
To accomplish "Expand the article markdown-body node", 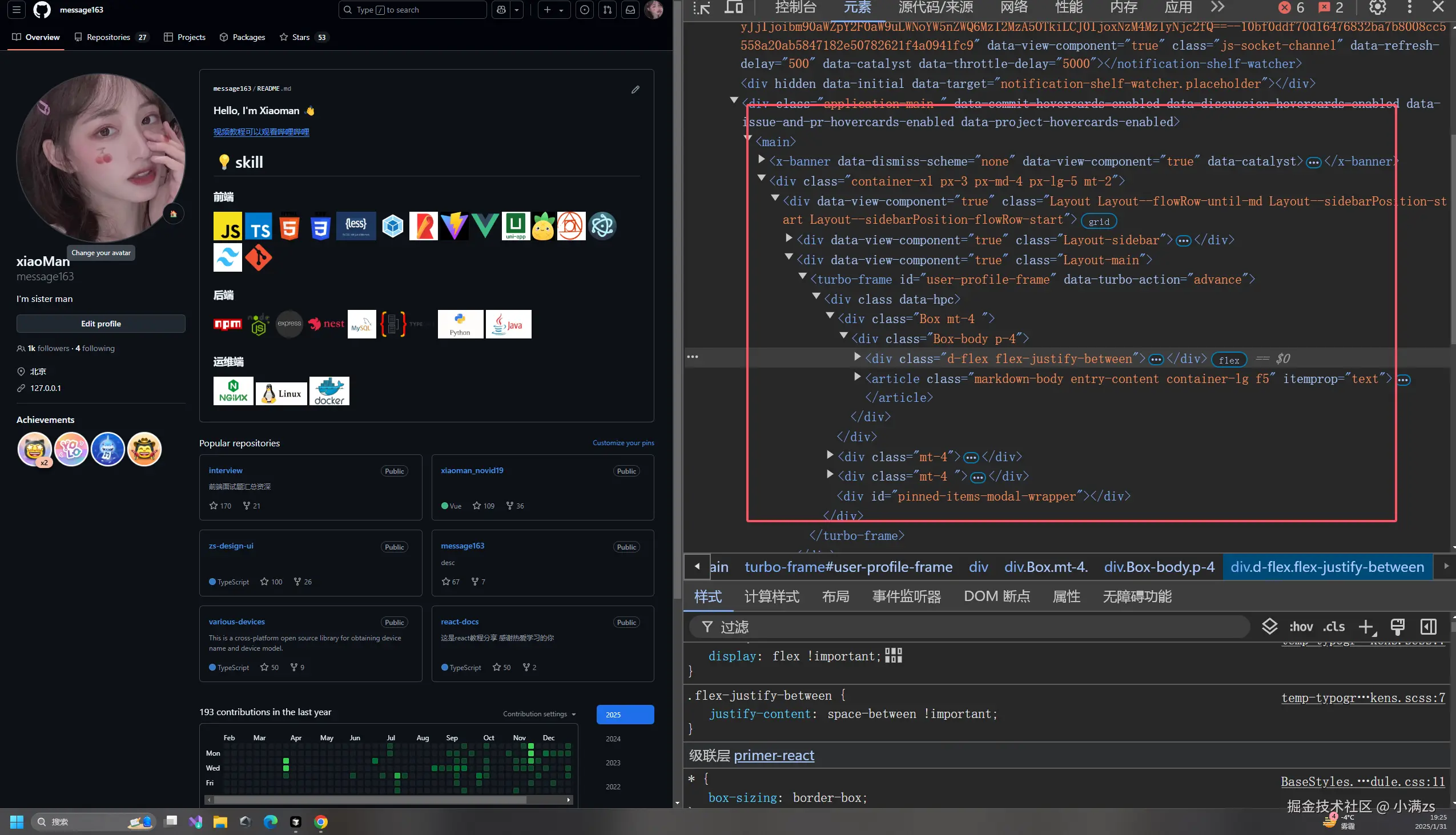I will 857,377.
